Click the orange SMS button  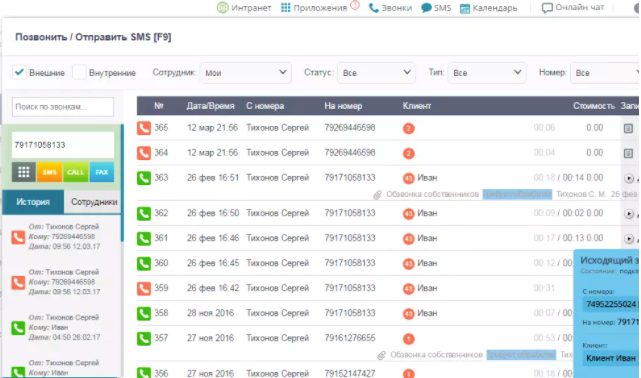click(49, 172)
